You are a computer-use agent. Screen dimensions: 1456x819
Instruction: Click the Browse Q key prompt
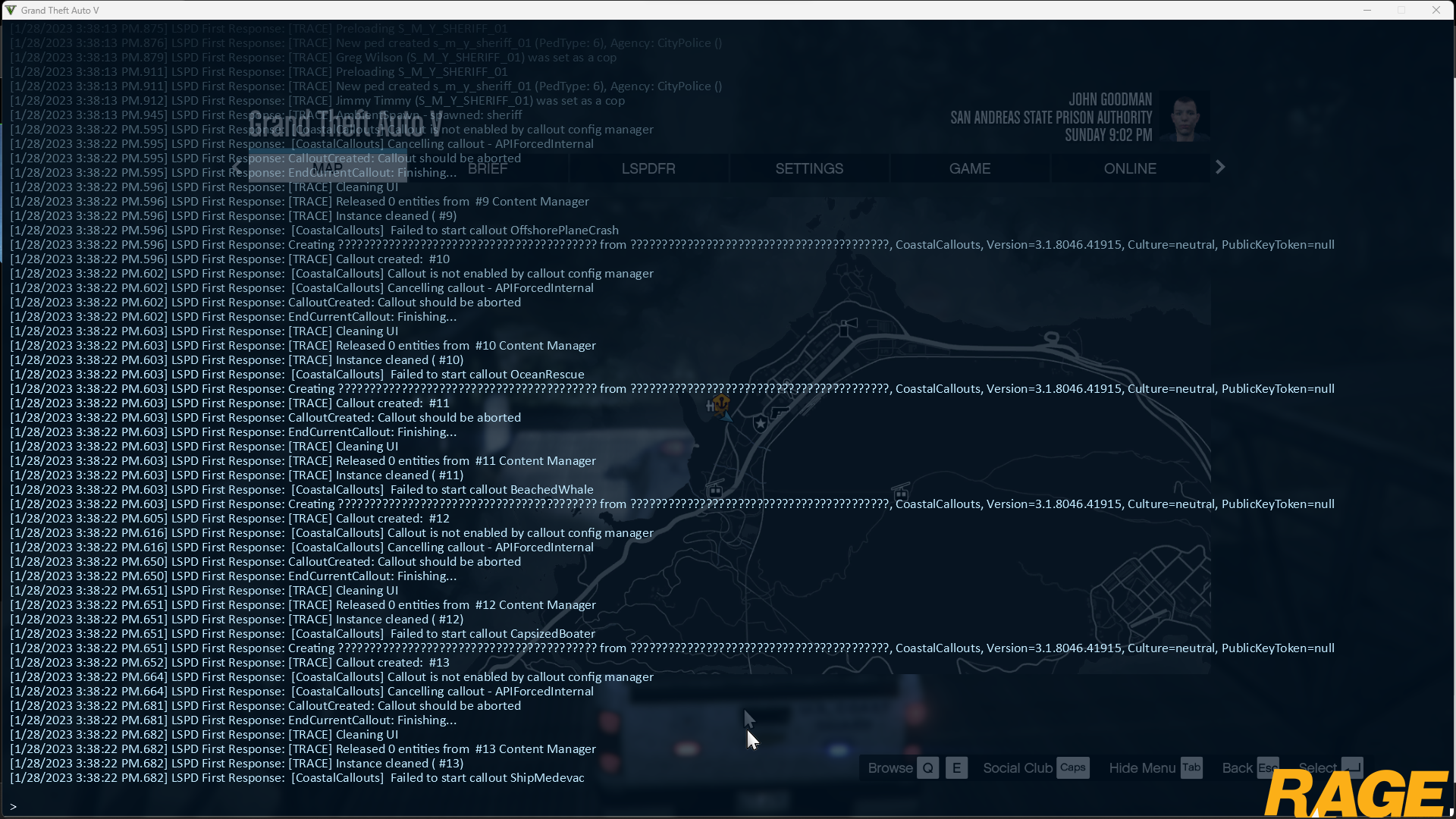pos(927,768)
